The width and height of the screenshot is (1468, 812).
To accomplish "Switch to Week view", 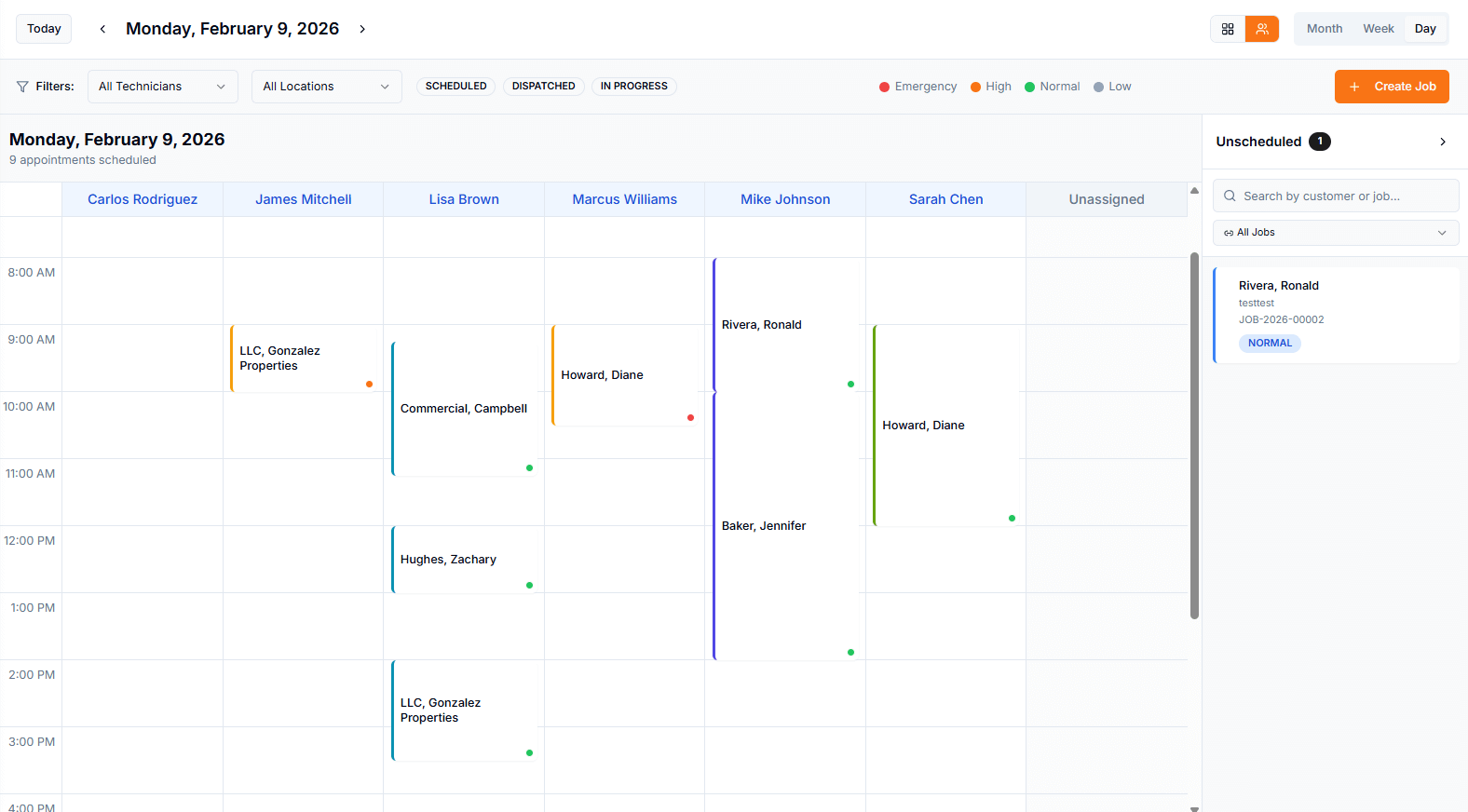I will [1378, 29].
